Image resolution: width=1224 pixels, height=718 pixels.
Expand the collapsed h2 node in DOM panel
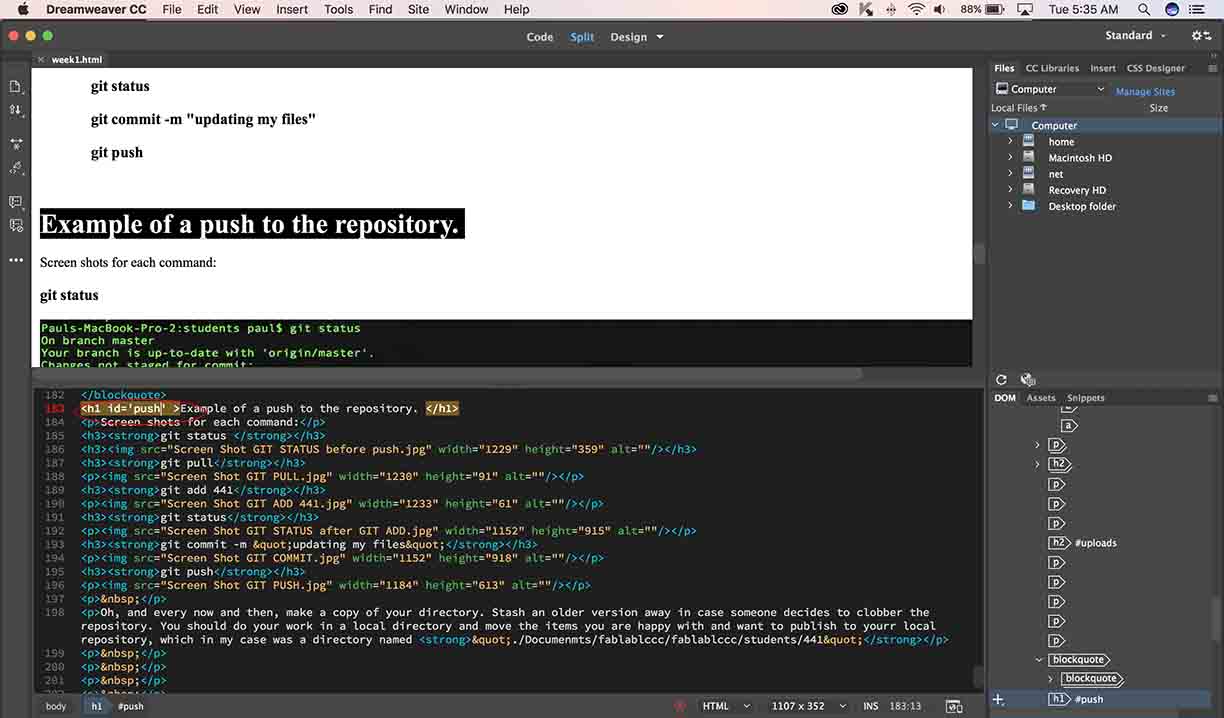1038,464
